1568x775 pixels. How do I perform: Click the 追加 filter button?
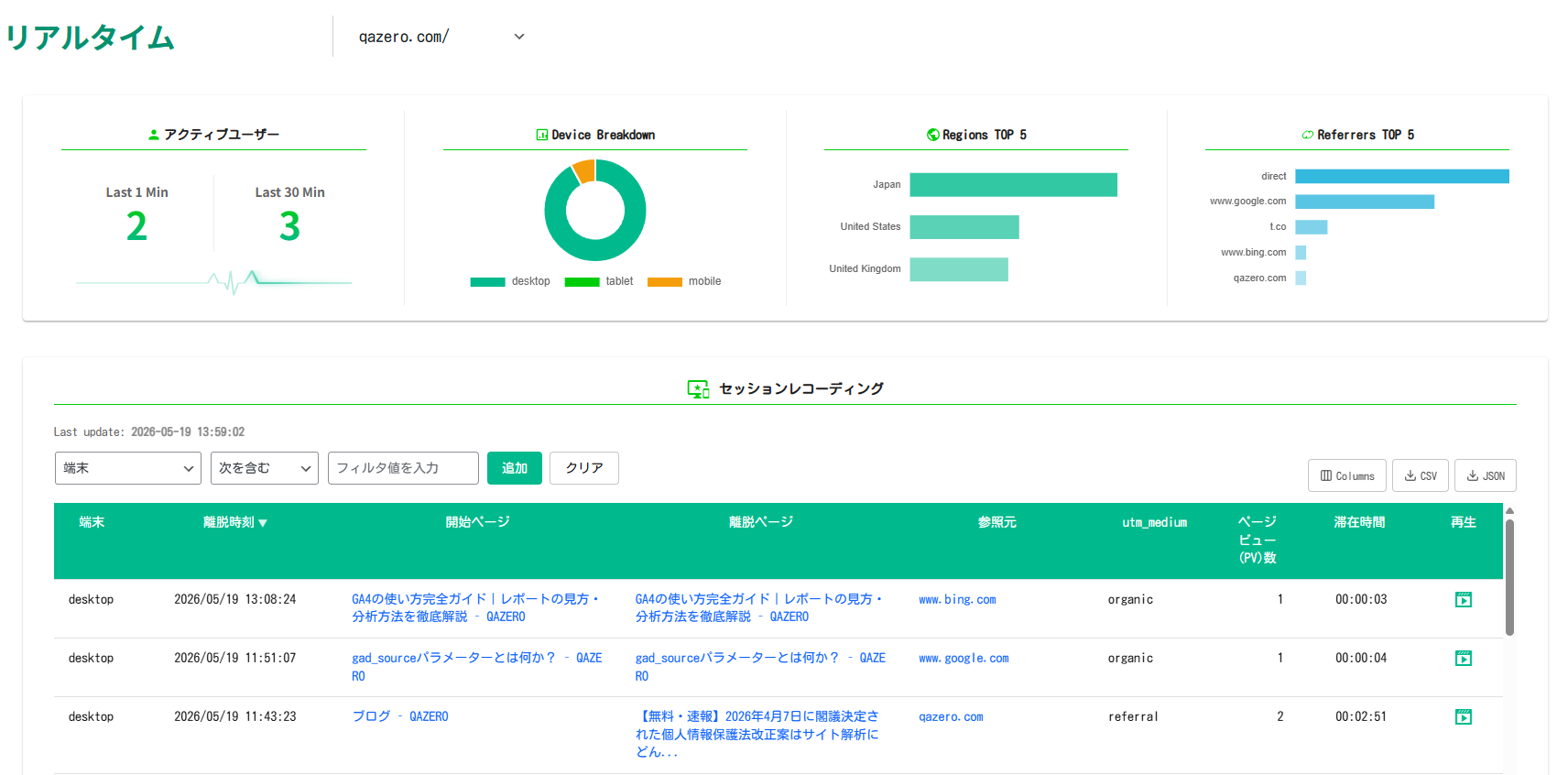tap(515, 468)
